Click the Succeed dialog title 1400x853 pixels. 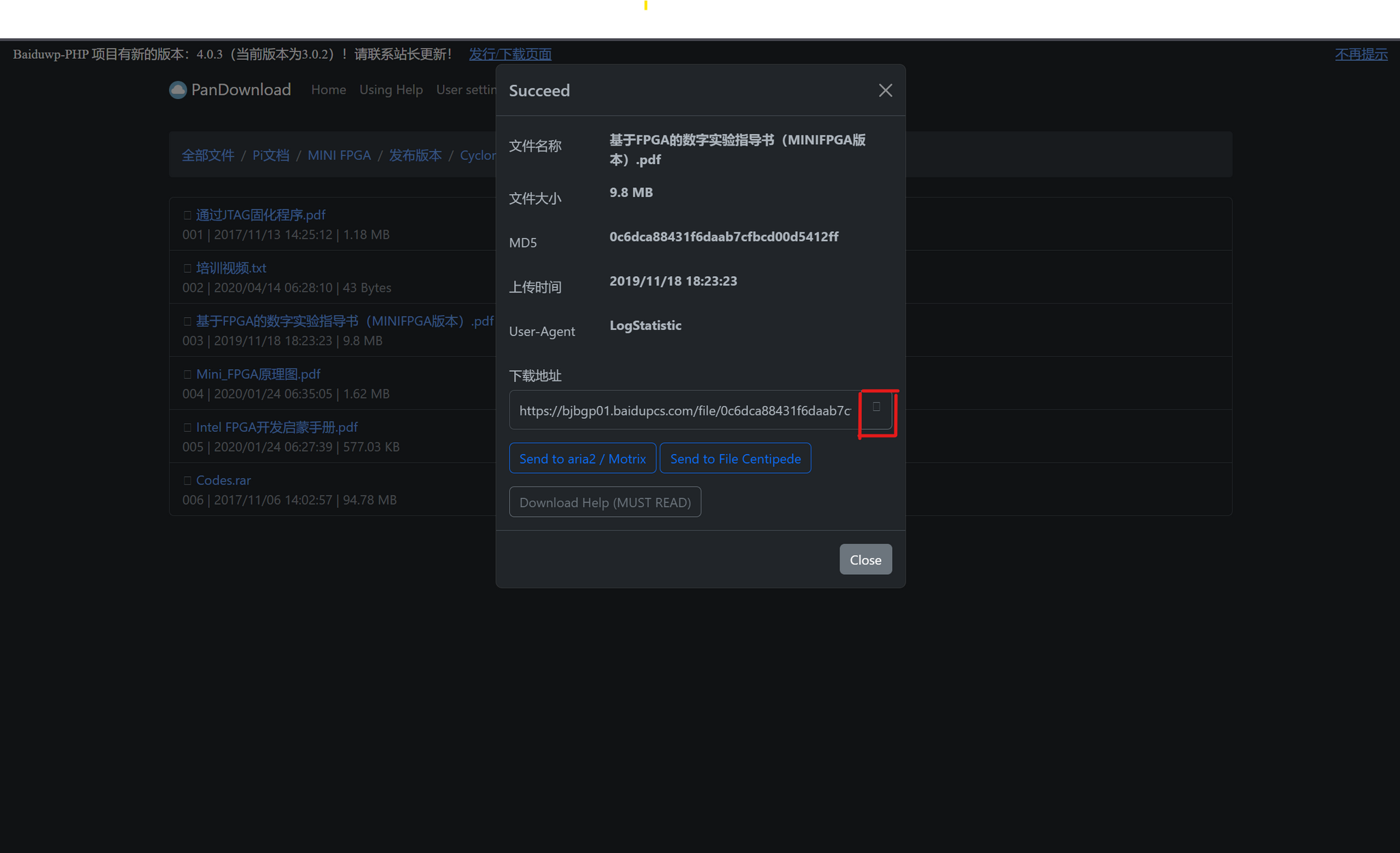[x=539, y=90]
